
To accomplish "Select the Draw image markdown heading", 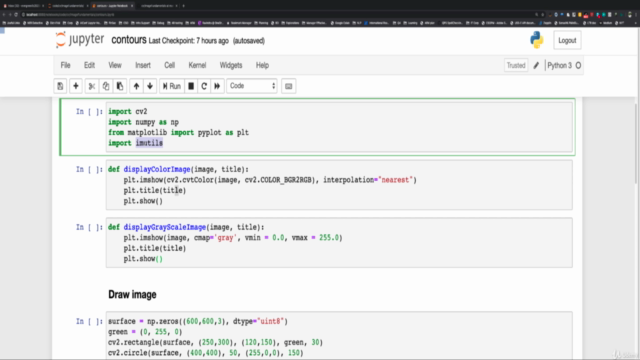I will [132, 294].
